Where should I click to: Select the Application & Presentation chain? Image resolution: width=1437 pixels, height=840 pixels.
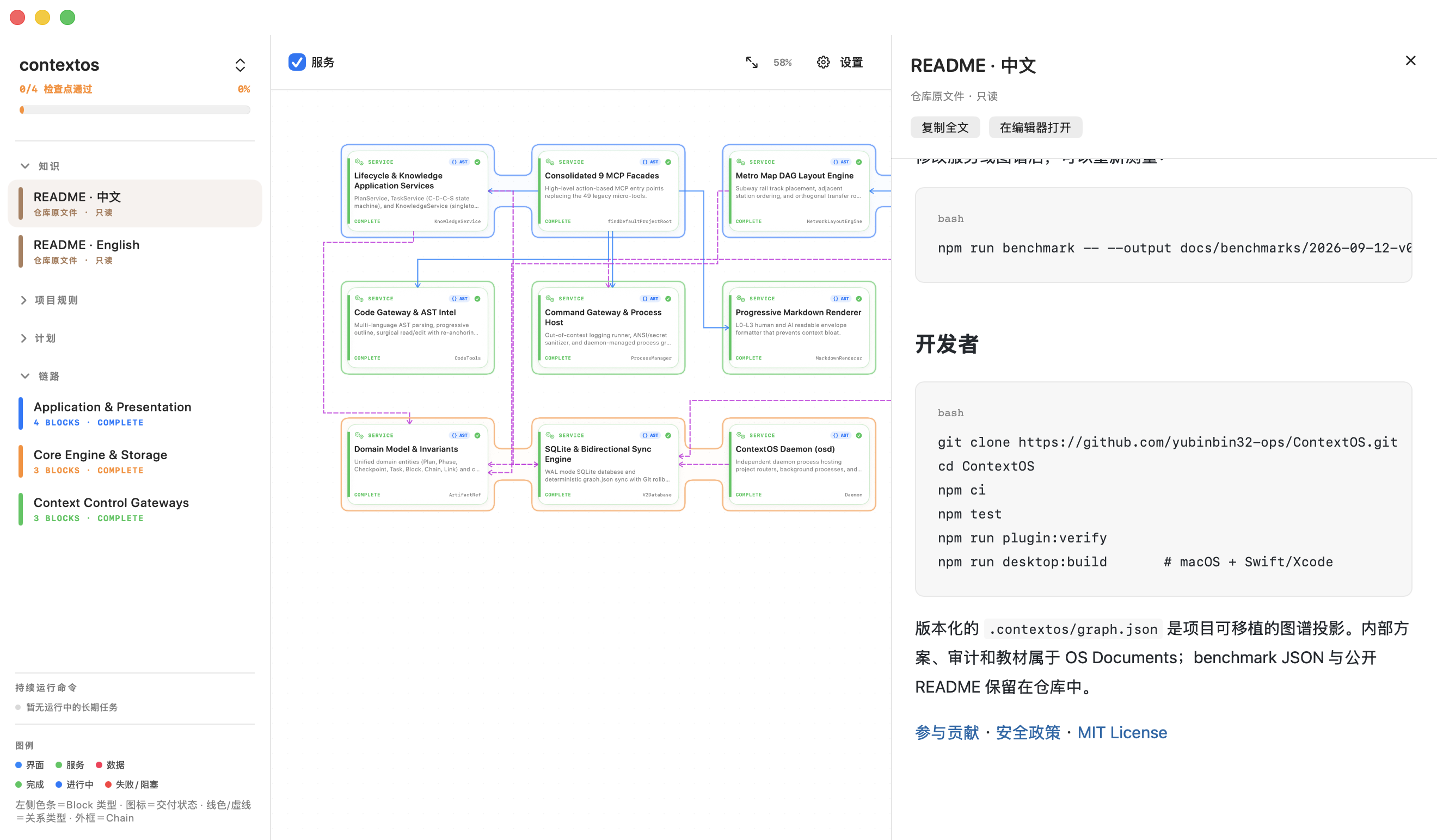[134, 413]
